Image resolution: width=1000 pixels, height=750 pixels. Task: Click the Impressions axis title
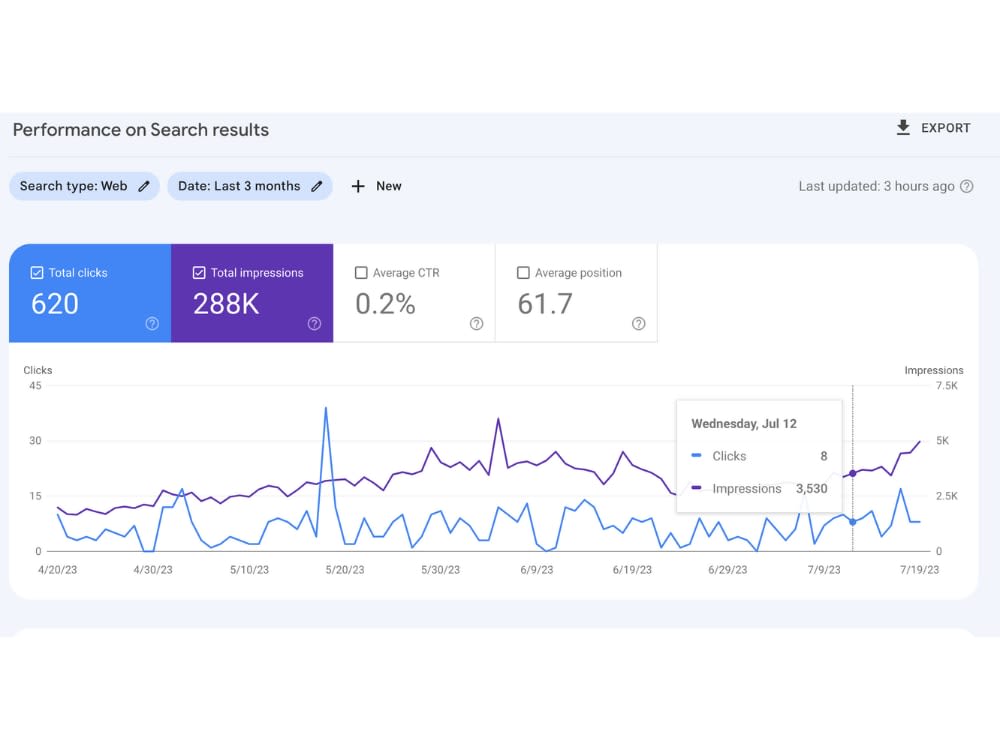coord(934,370)
